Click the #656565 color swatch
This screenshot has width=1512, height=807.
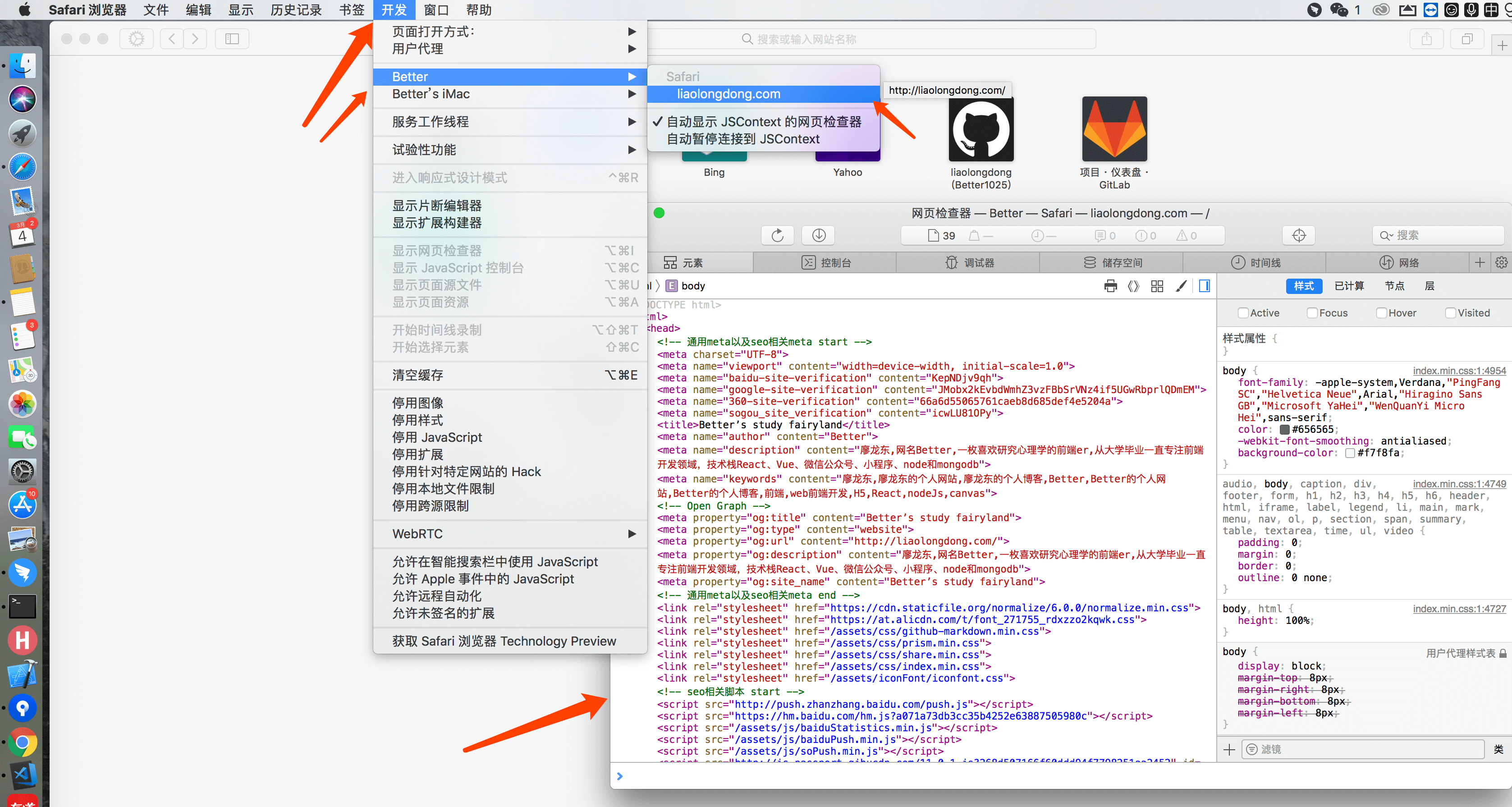[x=1285, y=430]
